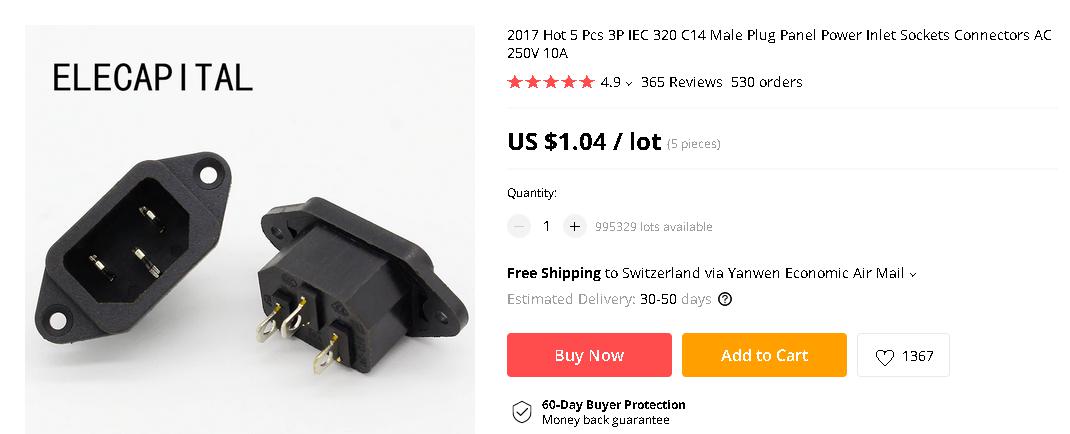Add the item to cart
1070x434 pixels.
coord(764,355)
